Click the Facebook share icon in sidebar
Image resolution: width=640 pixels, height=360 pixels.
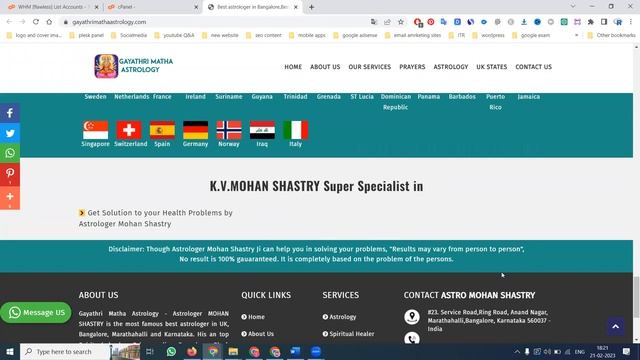[x=10, y=113]
